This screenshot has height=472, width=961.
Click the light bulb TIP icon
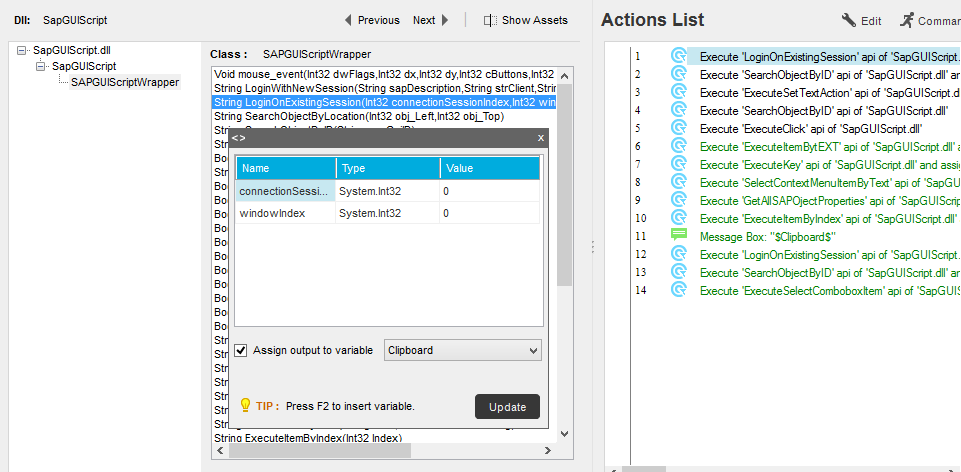click(245, 406)
